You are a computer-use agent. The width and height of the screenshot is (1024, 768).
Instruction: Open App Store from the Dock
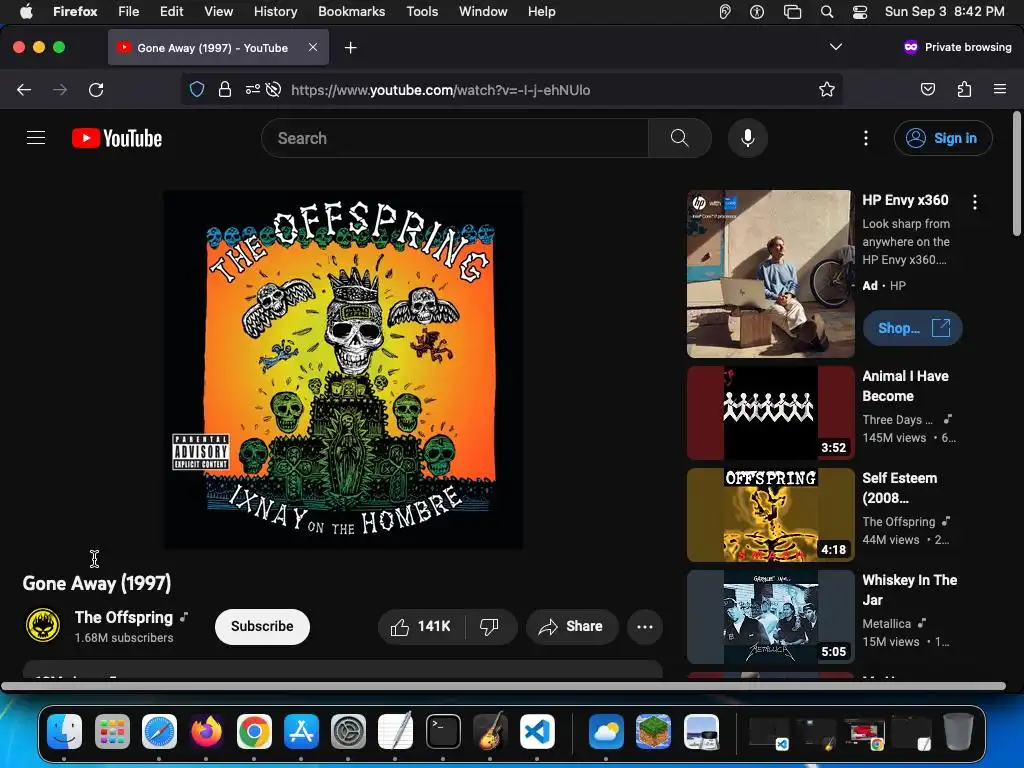pyautogui.click(x=301, y=731)
